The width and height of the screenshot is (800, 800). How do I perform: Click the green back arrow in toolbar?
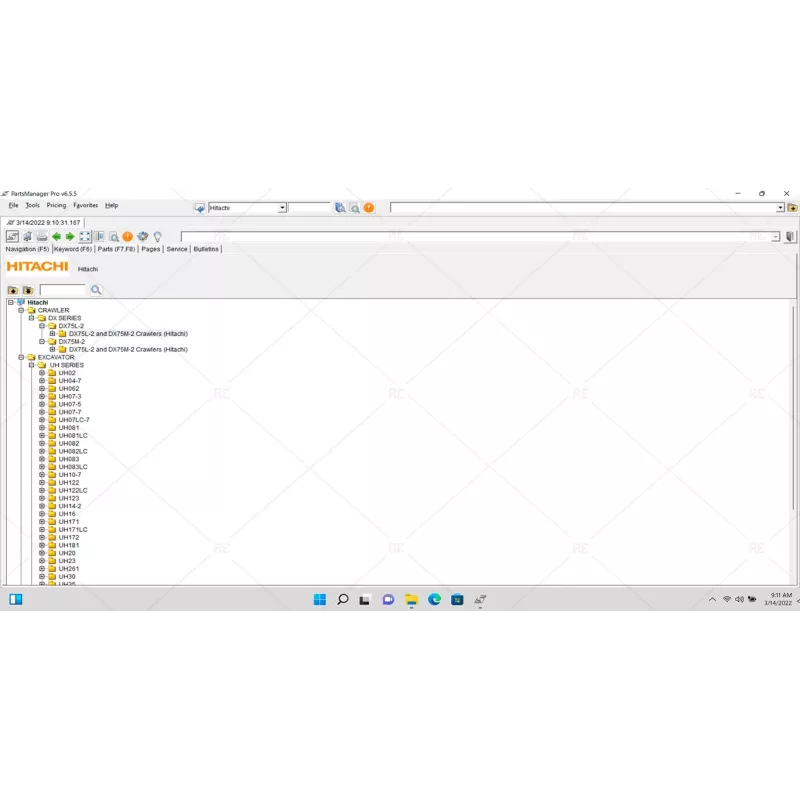click(56, 237)
